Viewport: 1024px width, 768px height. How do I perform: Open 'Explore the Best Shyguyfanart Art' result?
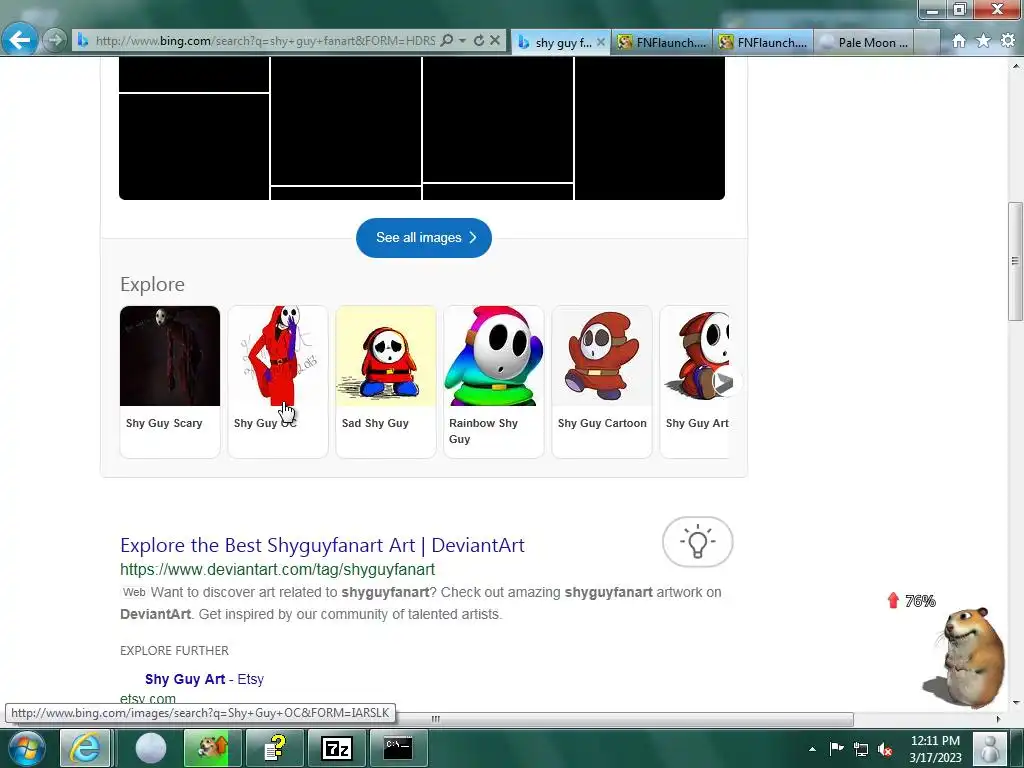coord(322,545)
